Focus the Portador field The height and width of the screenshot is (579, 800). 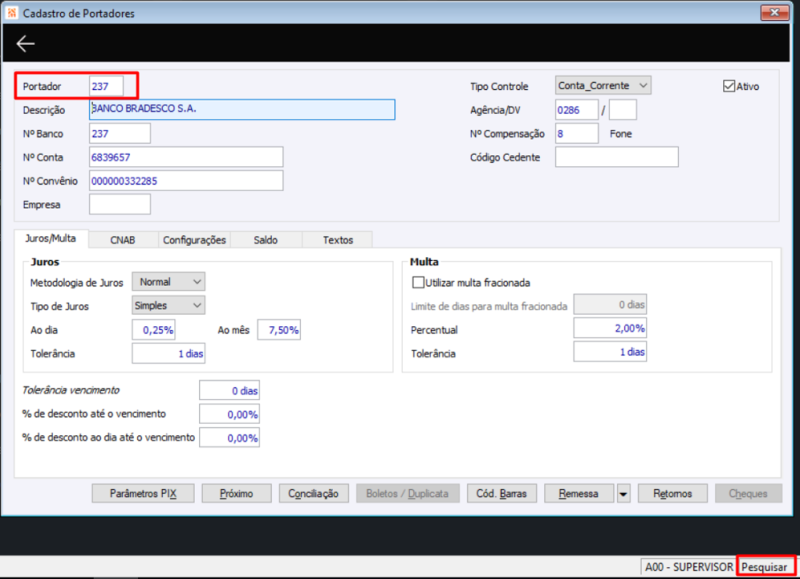pos(106,86)
